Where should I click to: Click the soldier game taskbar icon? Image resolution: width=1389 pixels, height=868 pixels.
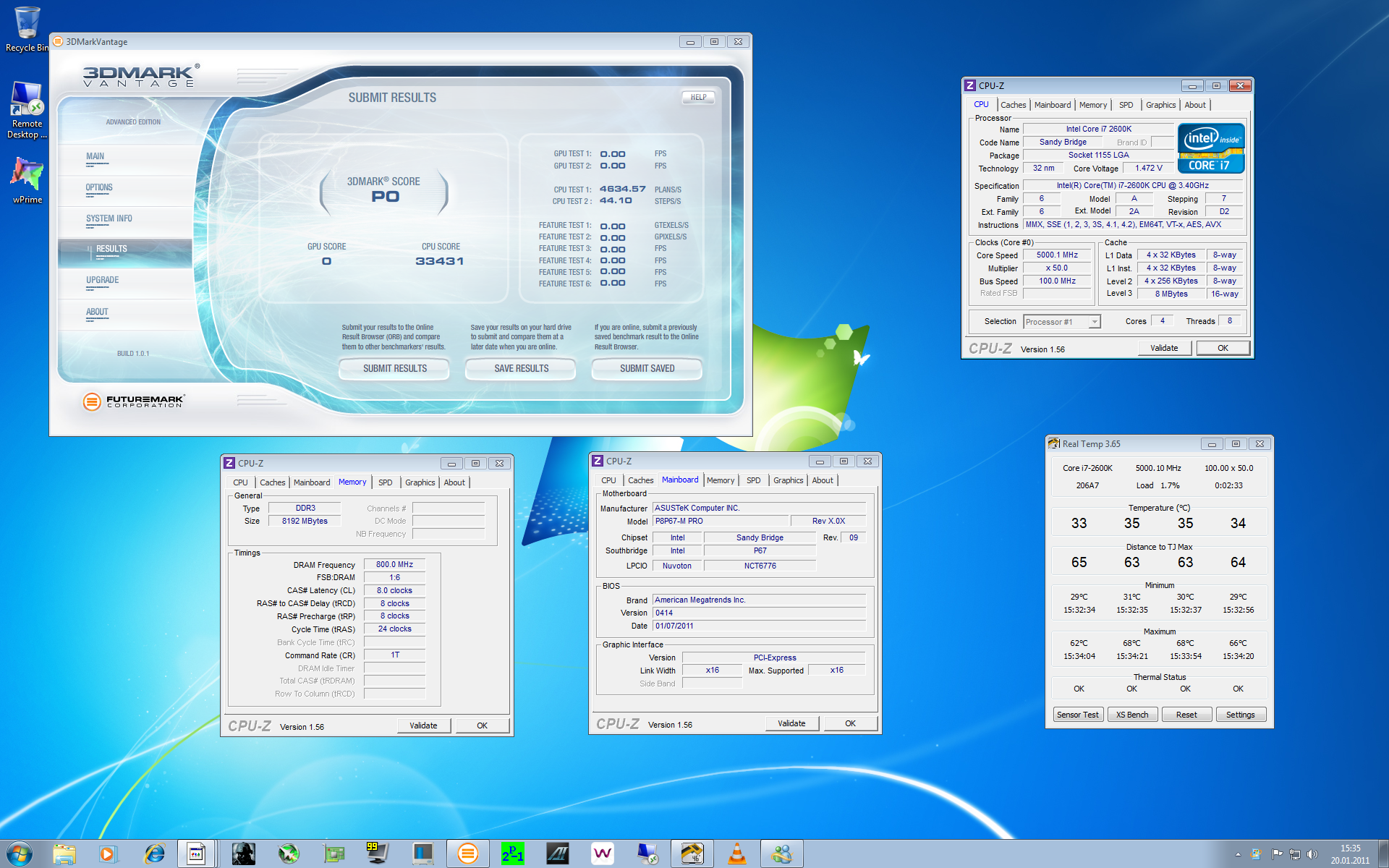(243, 854)
